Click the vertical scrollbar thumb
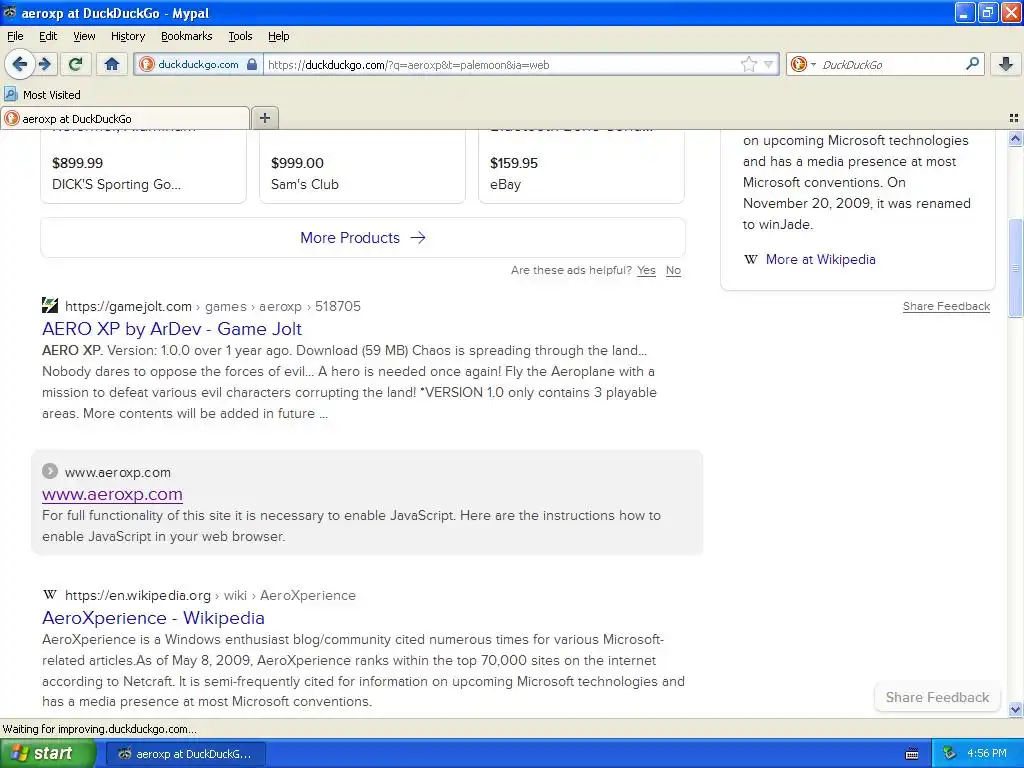 (x=1015, y=268)
